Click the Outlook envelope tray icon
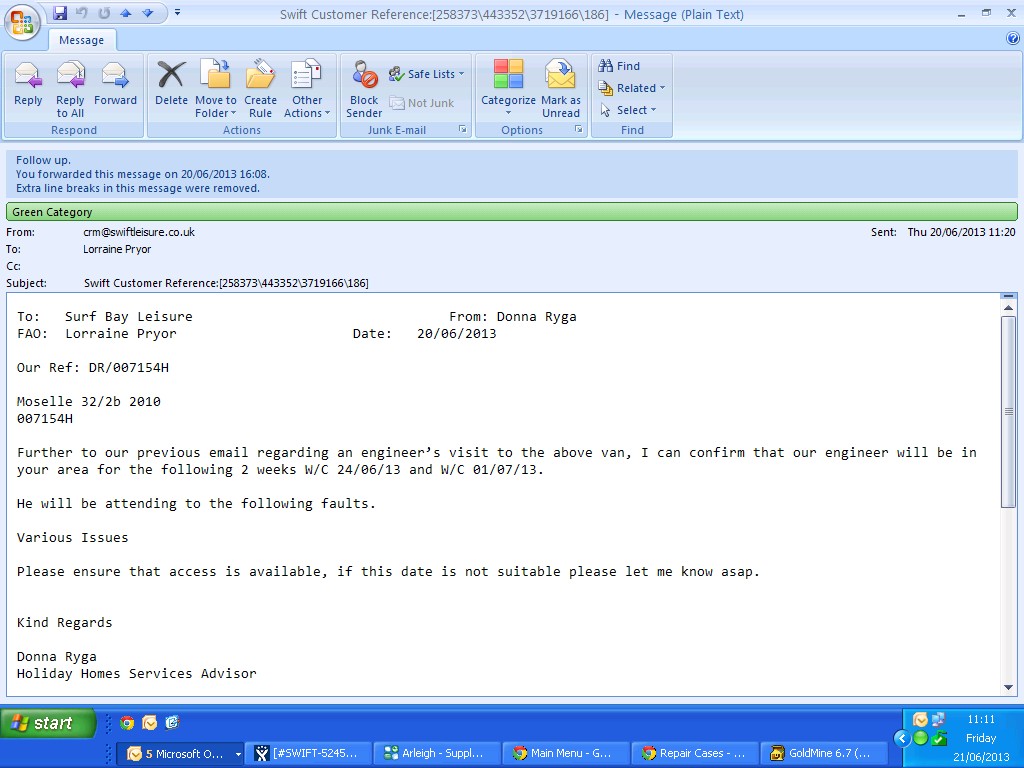 (x=920, y=720)
